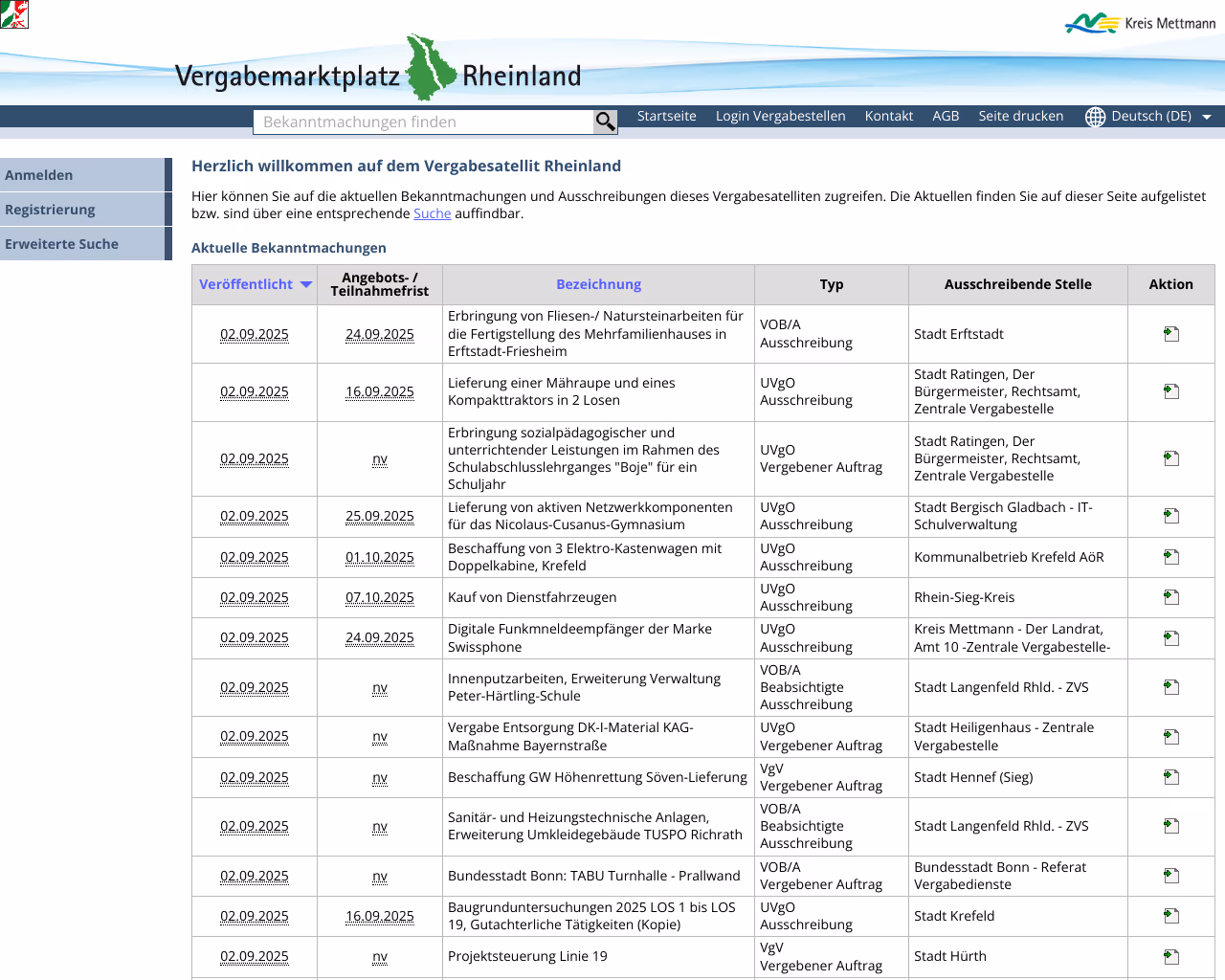The height and width of the screenshot is (980, 1225).
Task: Sort by Veröffentlicht column arrow
Action: (306, 284)
